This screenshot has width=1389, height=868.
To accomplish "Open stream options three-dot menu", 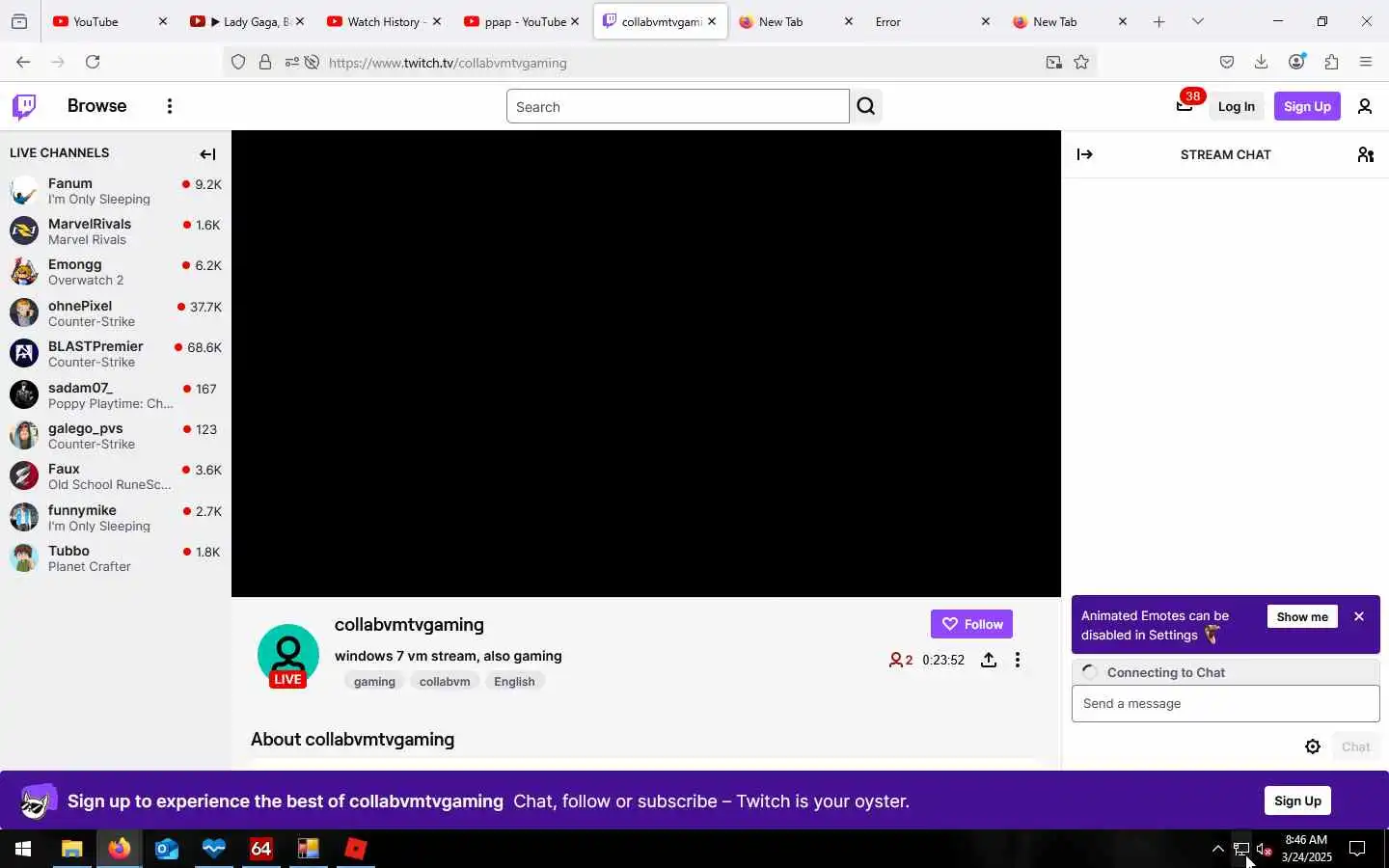I will [1018, 660].
